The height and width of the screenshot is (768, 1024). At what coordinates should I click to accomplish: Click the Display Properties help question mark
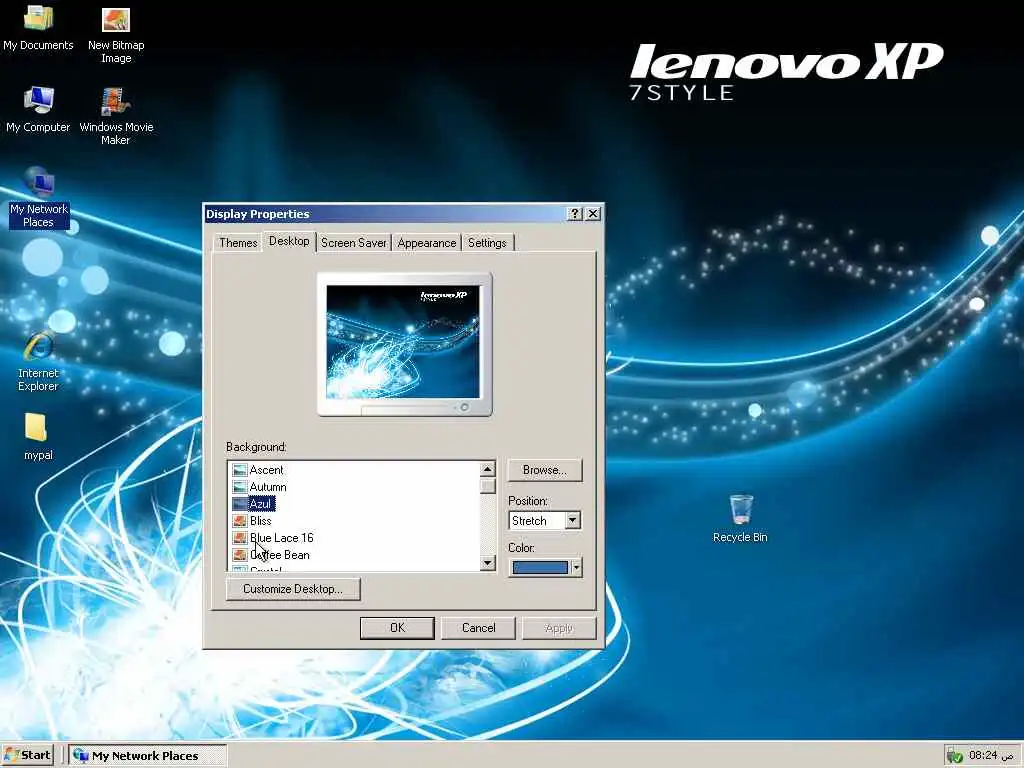tap(575, 214)
